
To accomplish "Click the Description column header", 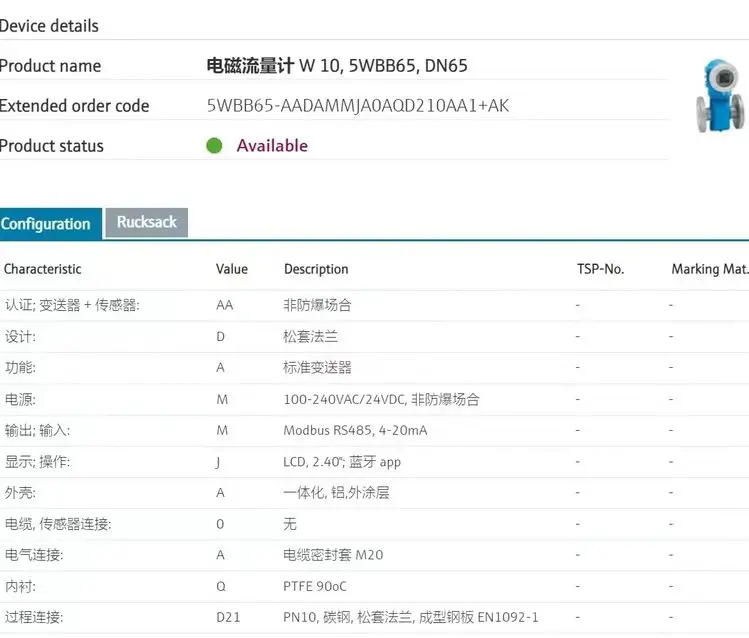I will (316, 269).
